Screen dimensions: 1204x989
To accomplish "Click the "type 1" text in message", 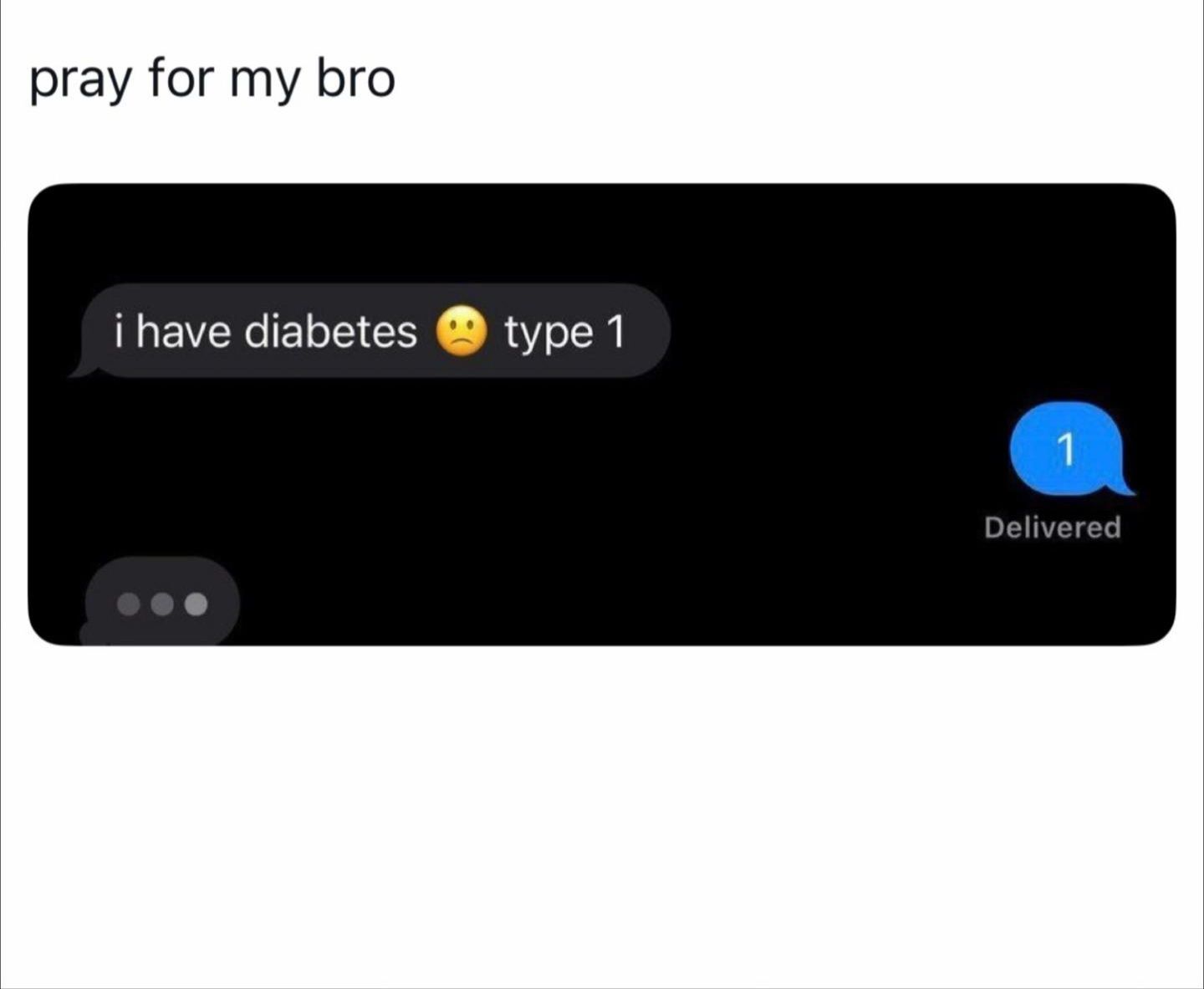I will 564,333.
